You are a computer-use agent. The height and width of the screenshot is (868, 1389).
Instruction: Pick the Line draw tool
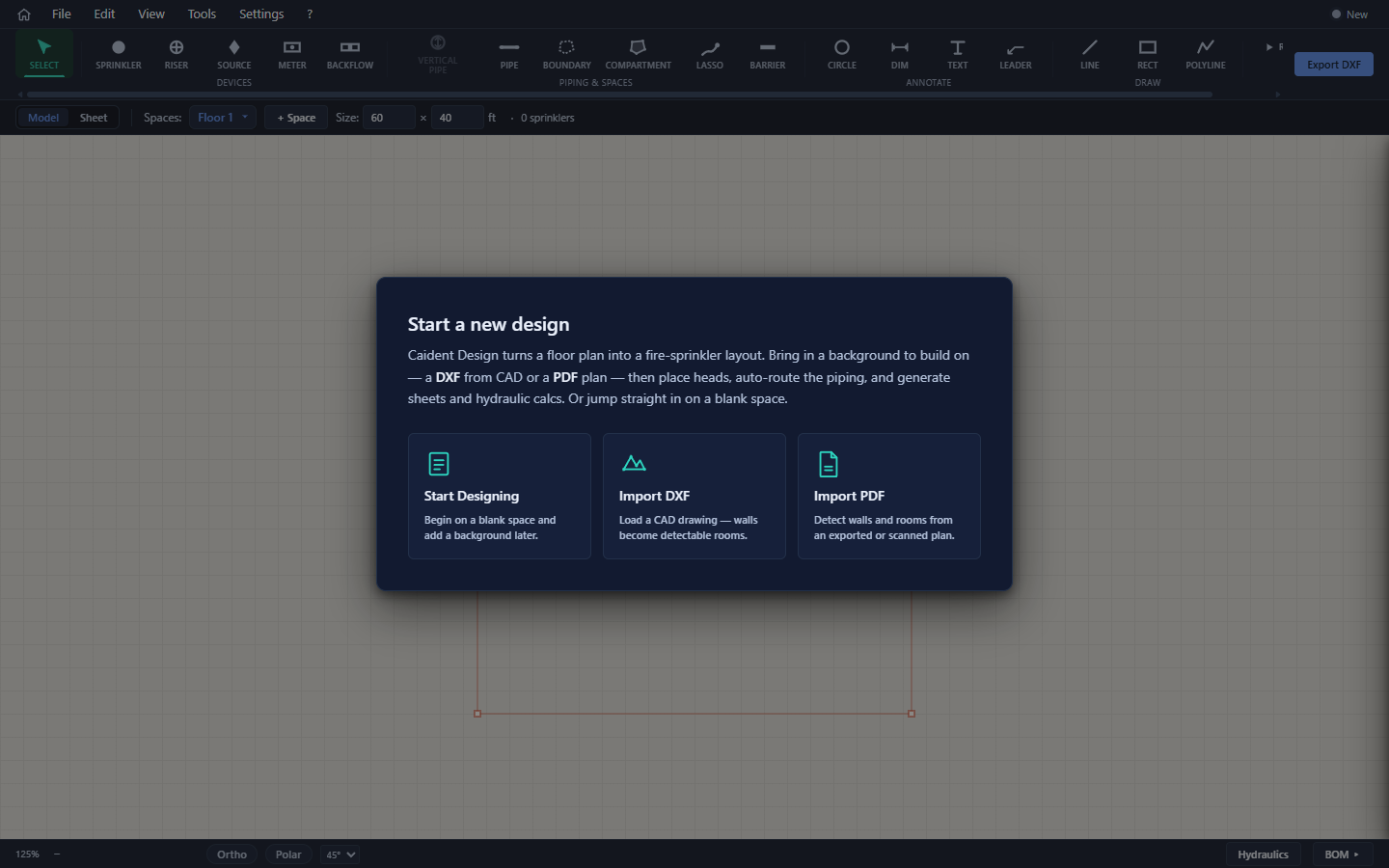pos(1090,54)
